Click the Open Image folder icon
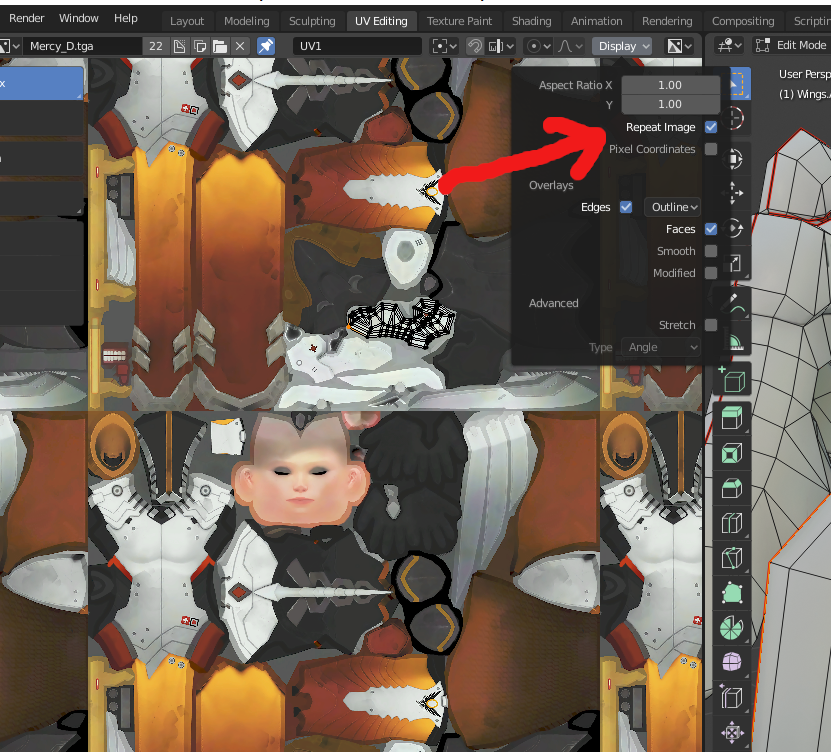 [220, 46]
